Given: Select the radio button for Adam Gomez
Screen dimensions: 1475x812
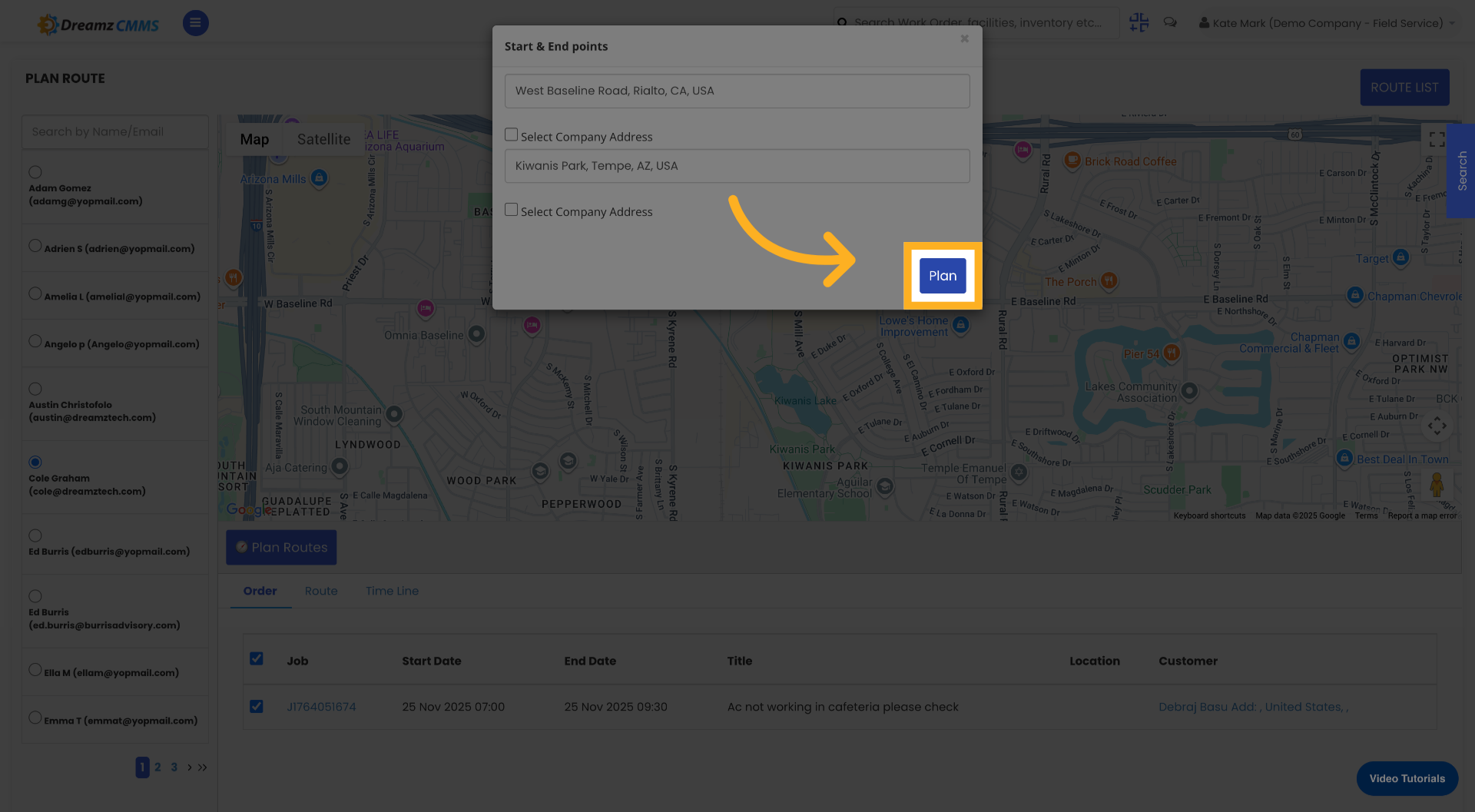Looking at the screenshot, I should (35, 171).
